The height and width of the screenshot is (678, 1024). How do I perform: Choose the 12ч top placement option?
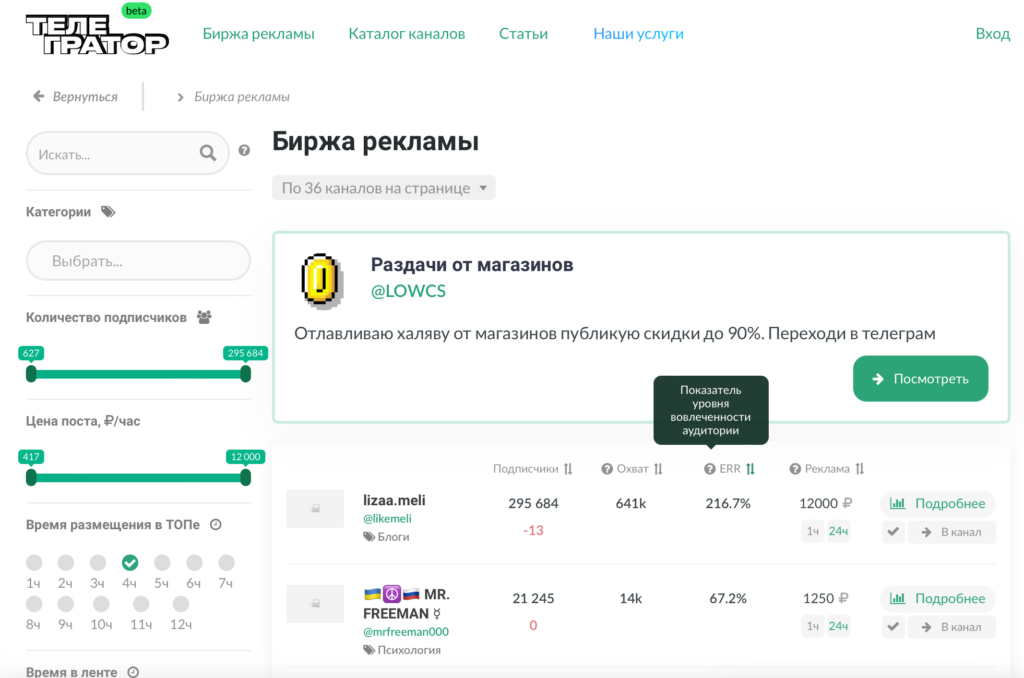pos(180,604)
